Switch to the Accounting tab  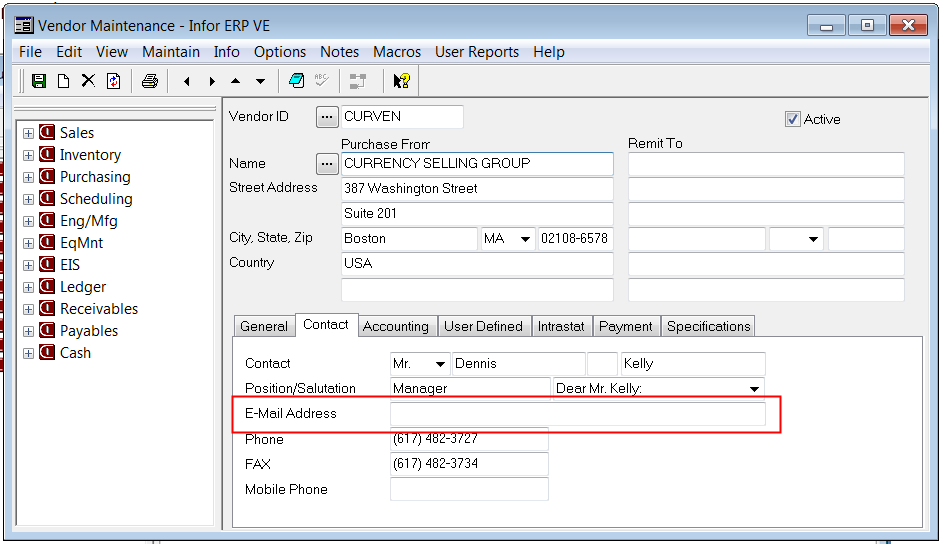point(395,326)
